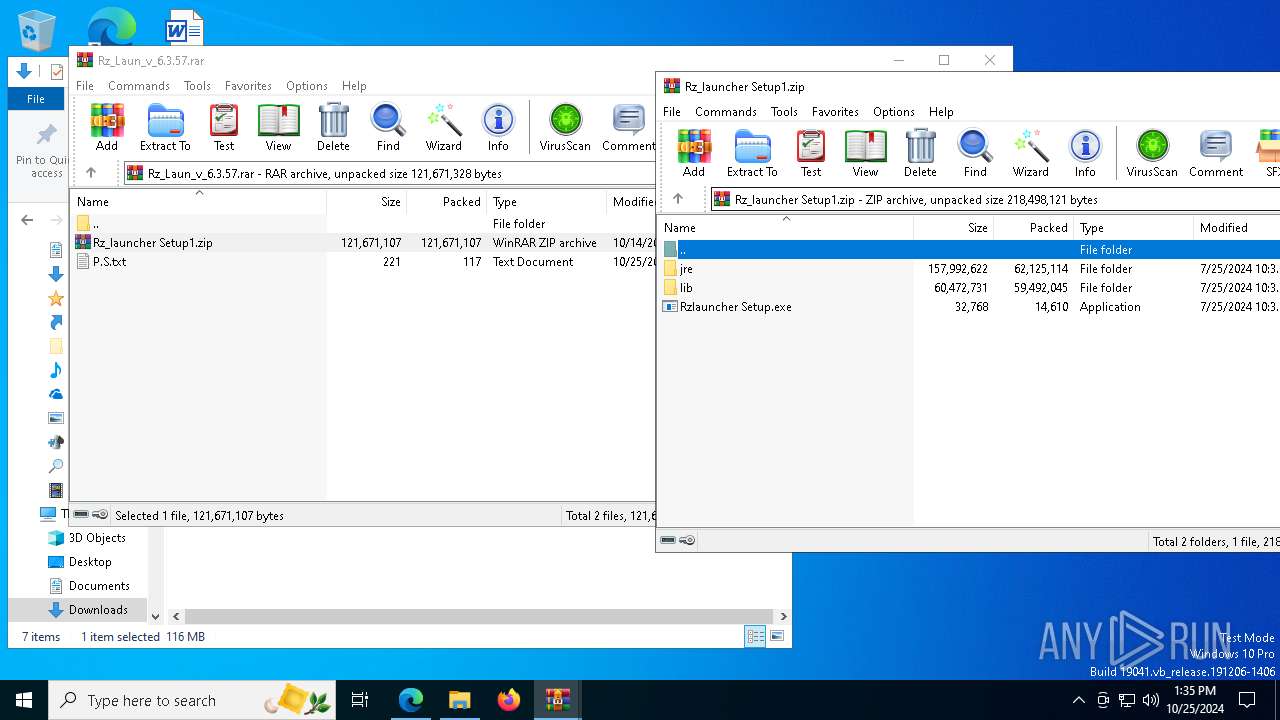Click Comment icon in Rz_launcher Setup1.zip window
Viewport: 1280px width, 720px height.
pyautogui.click(x=1216, y=153)
